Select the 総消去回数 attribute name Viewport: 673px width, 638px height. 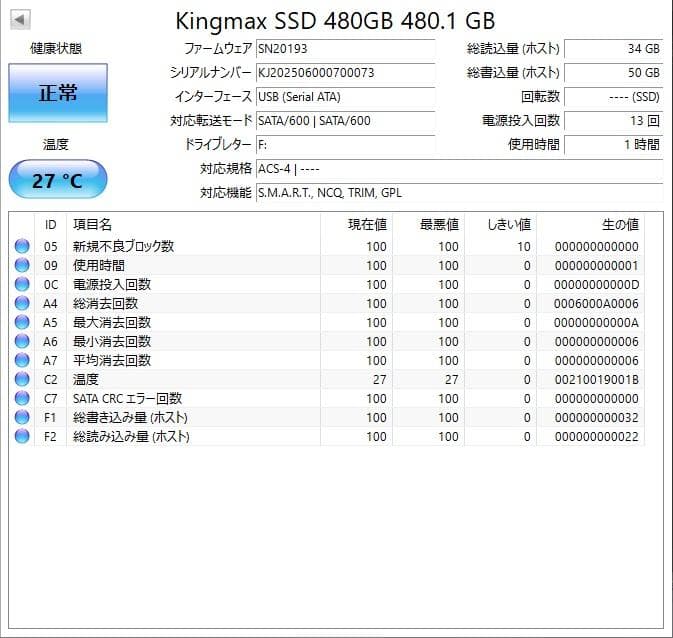point(106,304)
